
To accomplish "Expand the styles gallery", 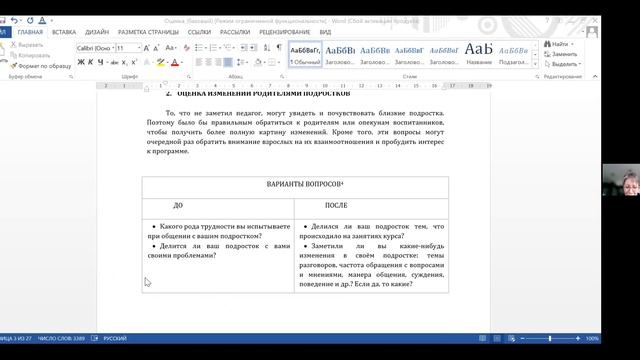I will click(x=535, y=64).
